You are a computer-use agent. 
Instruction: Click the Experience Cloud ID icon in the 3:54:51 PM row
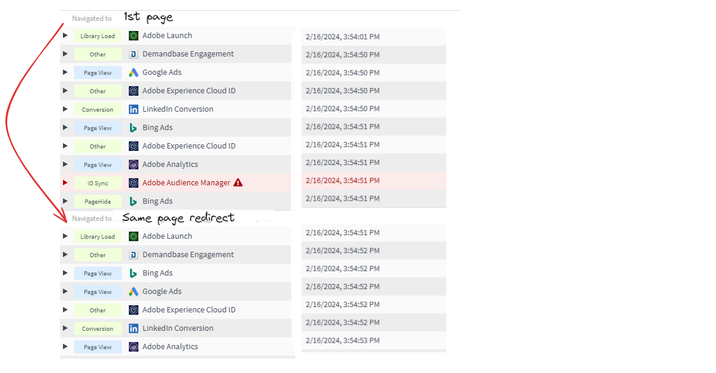133,146
